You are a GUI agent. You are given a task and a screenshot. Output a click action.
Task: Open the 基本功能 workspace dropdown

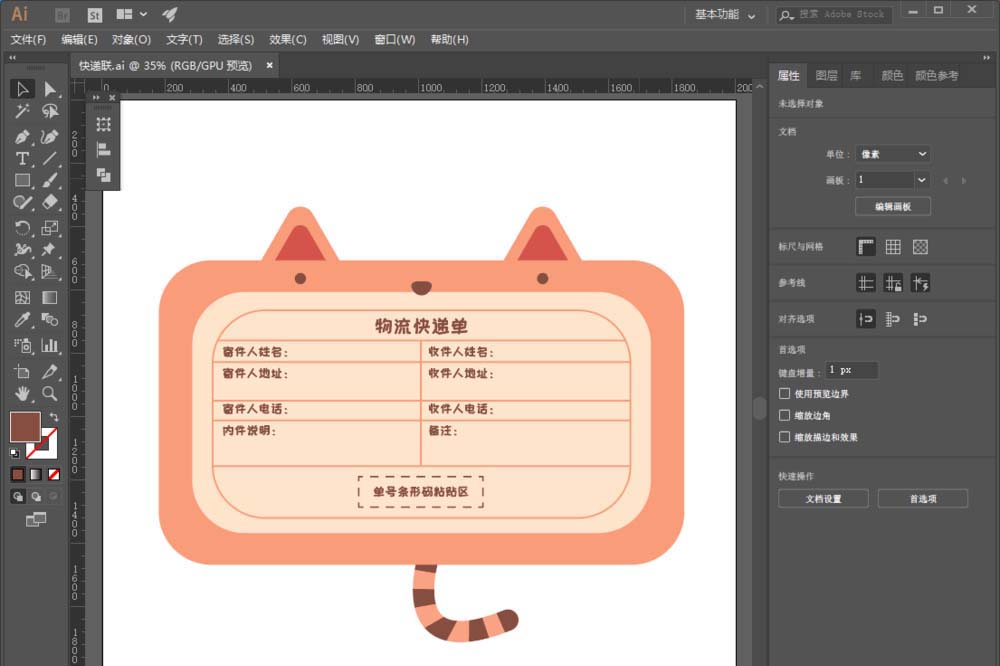(x=725, y=15)
